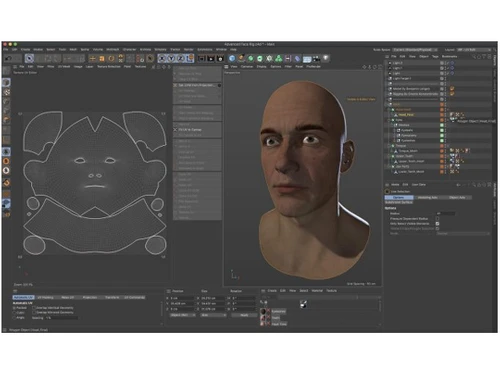The height and width of the screenshot is (375, 500).
Task: Collapse the Jaw Parts group in tree
Action: tap(389, 166)
